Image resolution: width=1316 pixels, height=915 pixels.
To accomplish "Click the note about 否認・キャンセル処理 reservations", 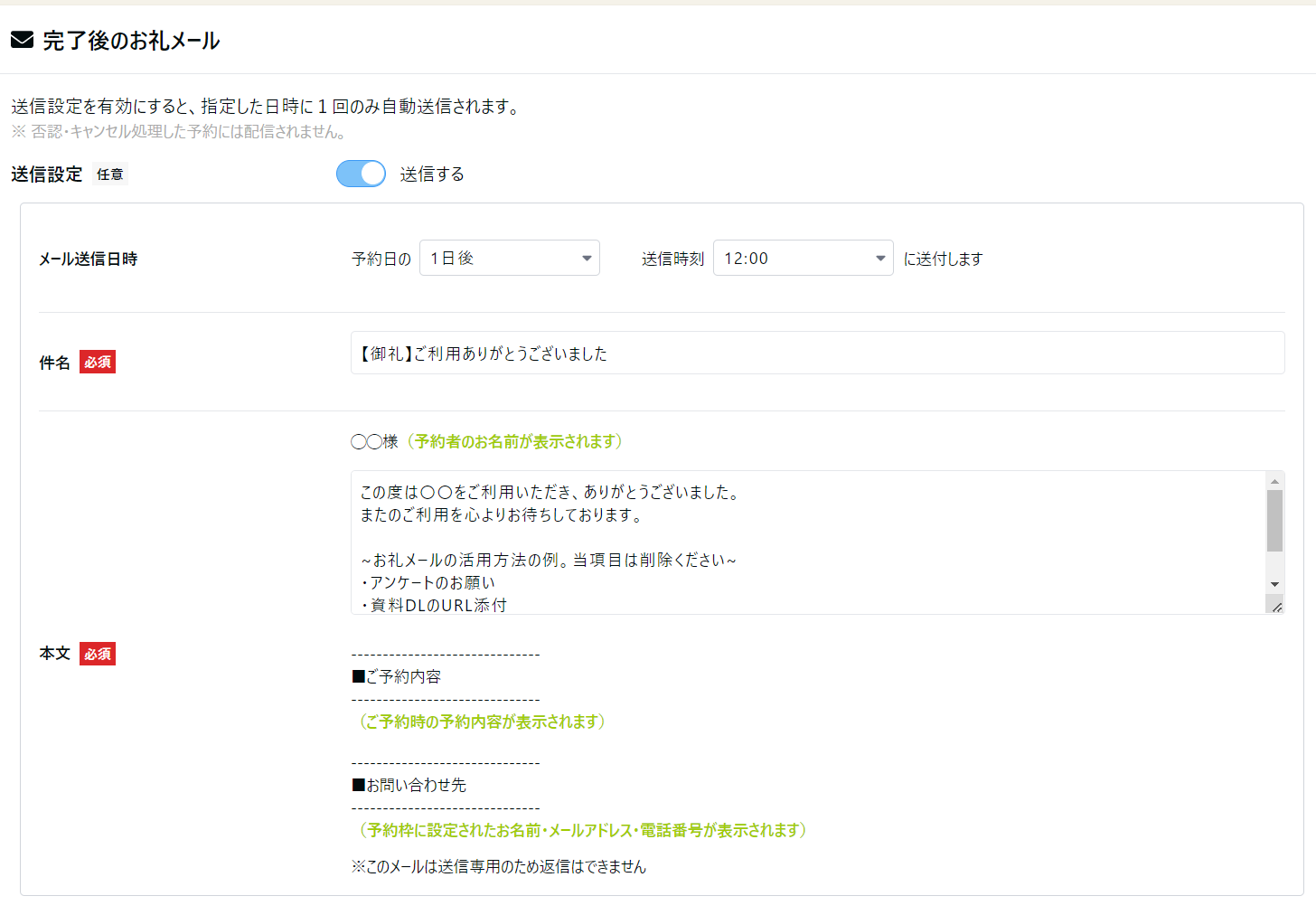I will (177, 131).
